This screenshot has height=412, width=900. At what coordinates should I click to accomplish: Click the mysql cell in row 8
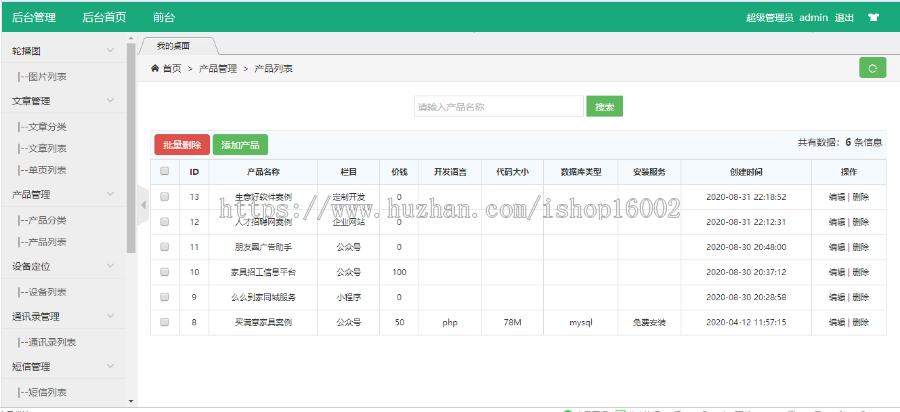point(580,322)
